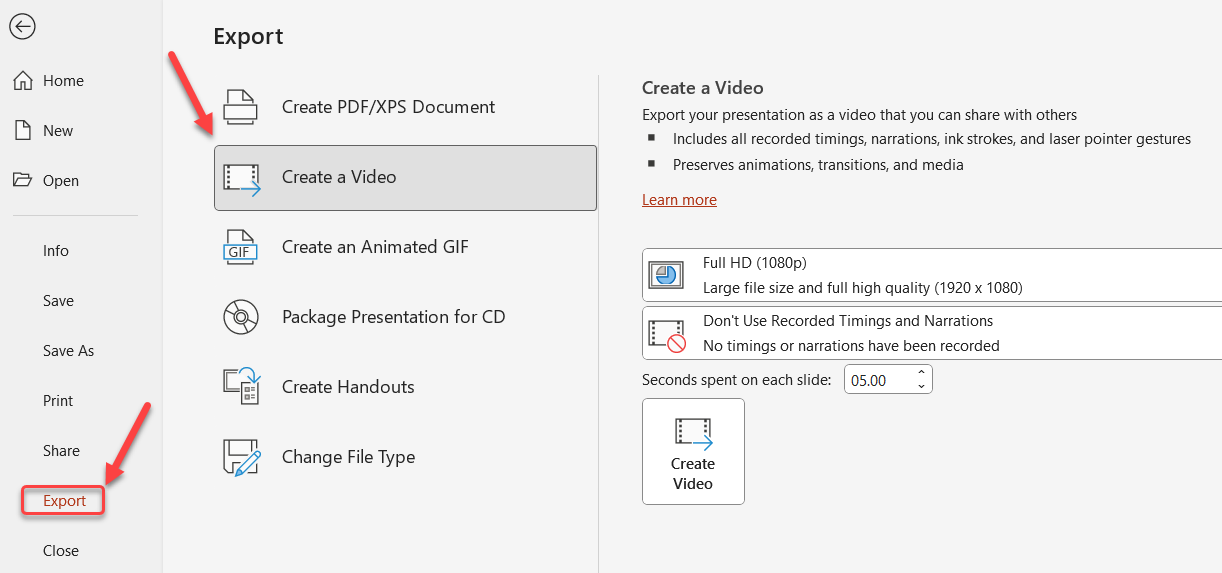
Task: Select the Change File Type option
Action: (405, 457)
